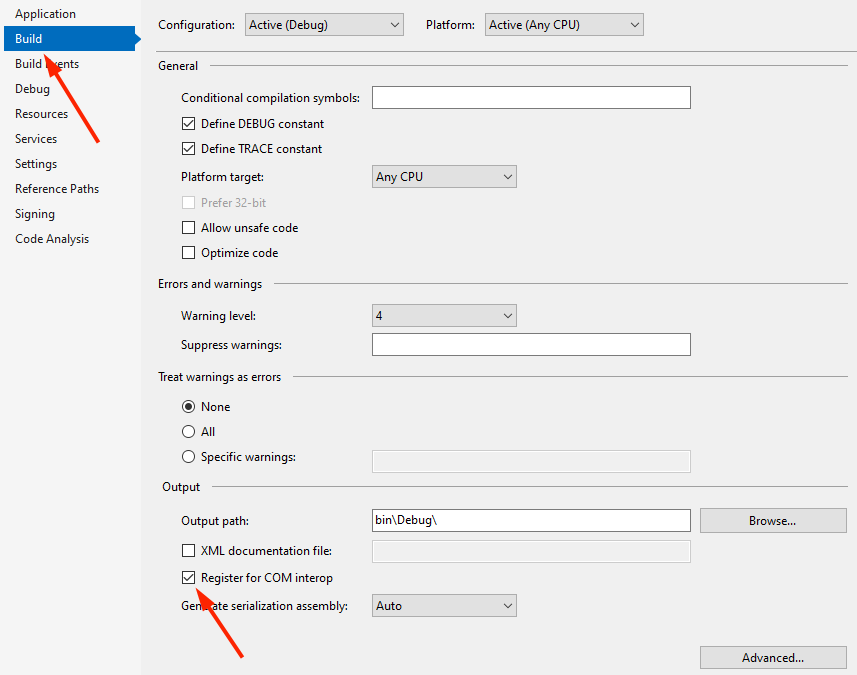Open the Debug properties tab
Screen dimensions: 857x675
point(32,89)
